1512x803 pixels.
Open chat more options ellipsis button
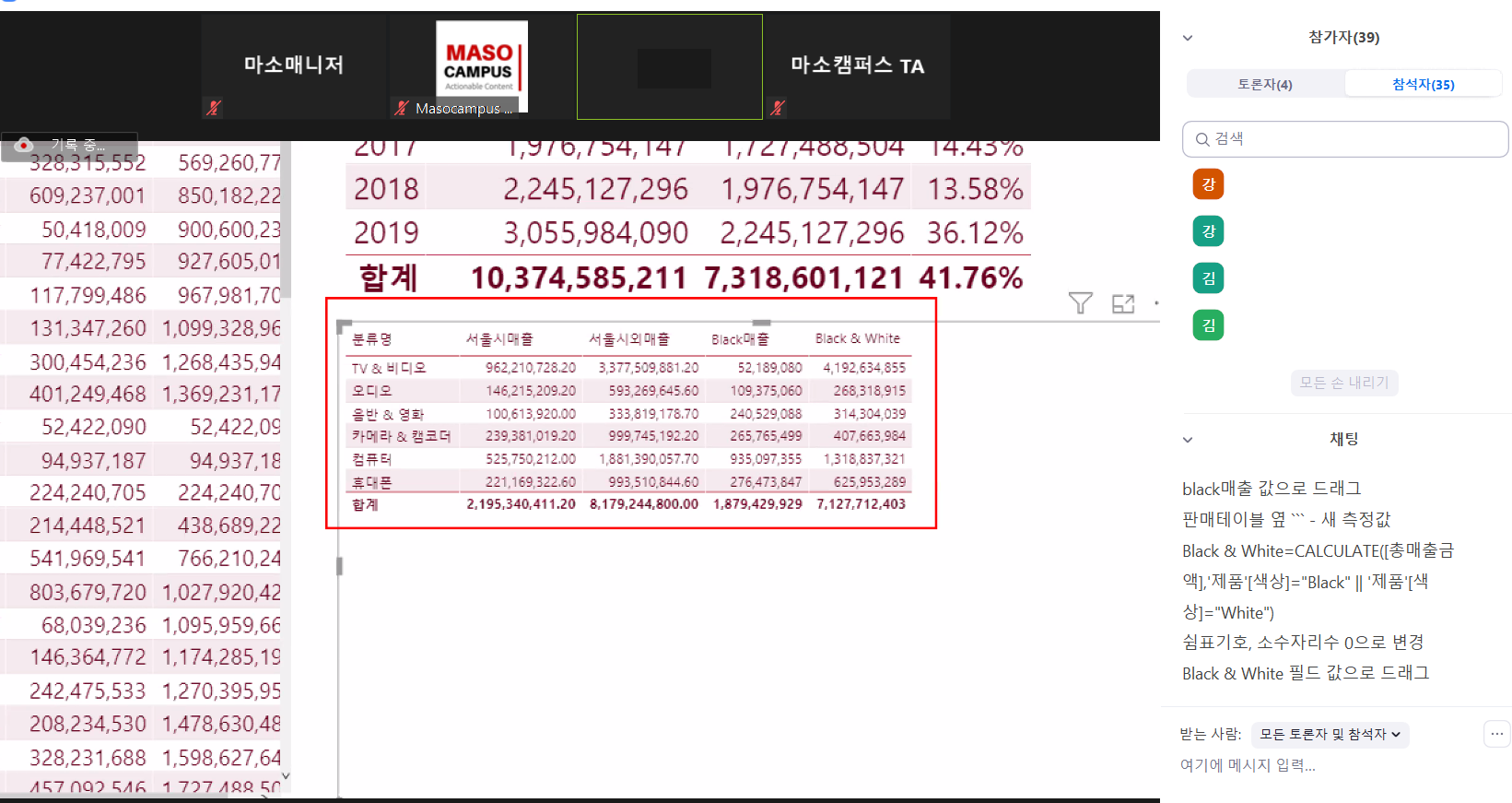(1496, 734)
